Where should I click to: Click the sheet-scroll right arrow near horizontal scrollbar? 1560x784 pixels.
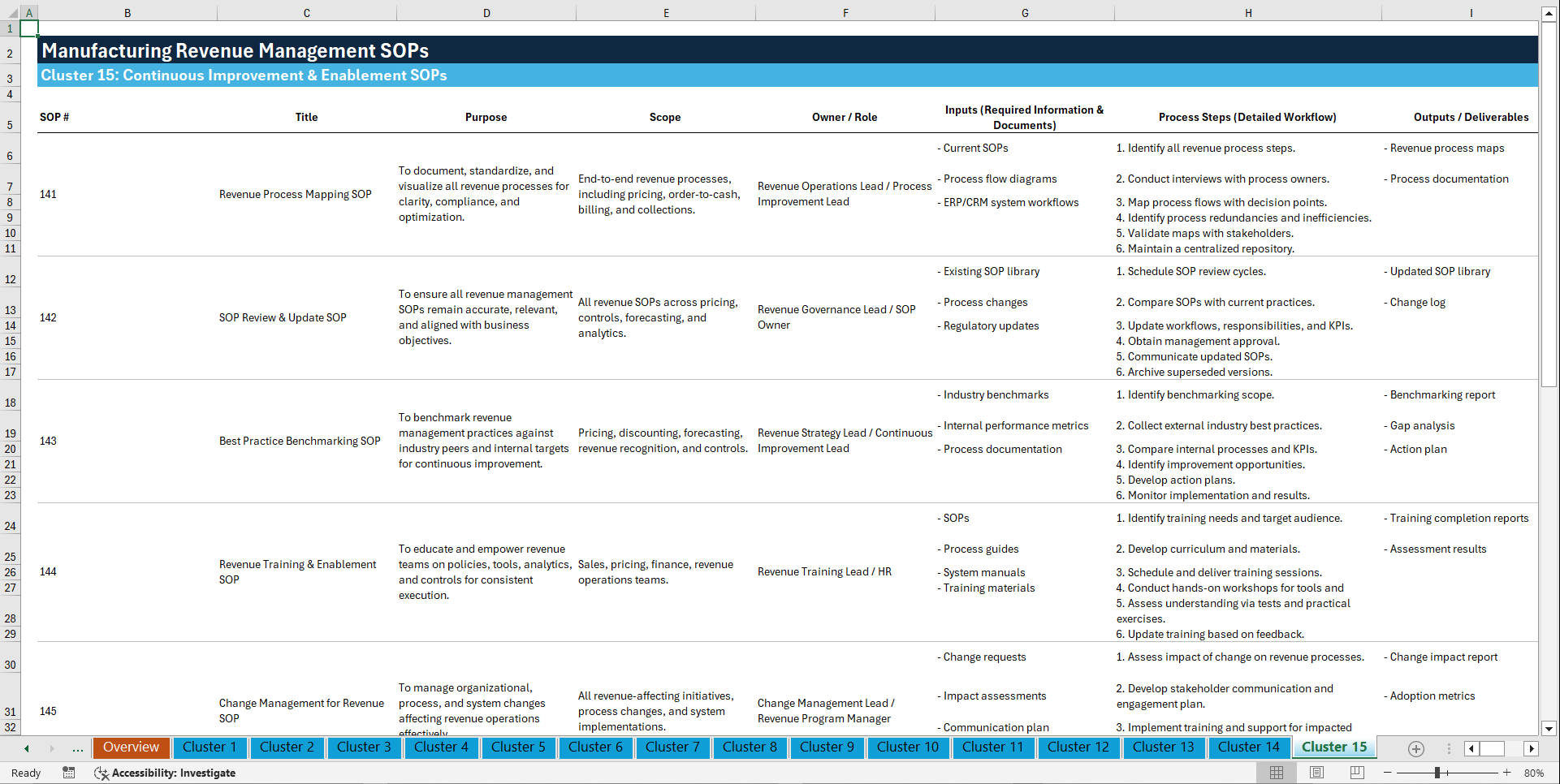1532,748
